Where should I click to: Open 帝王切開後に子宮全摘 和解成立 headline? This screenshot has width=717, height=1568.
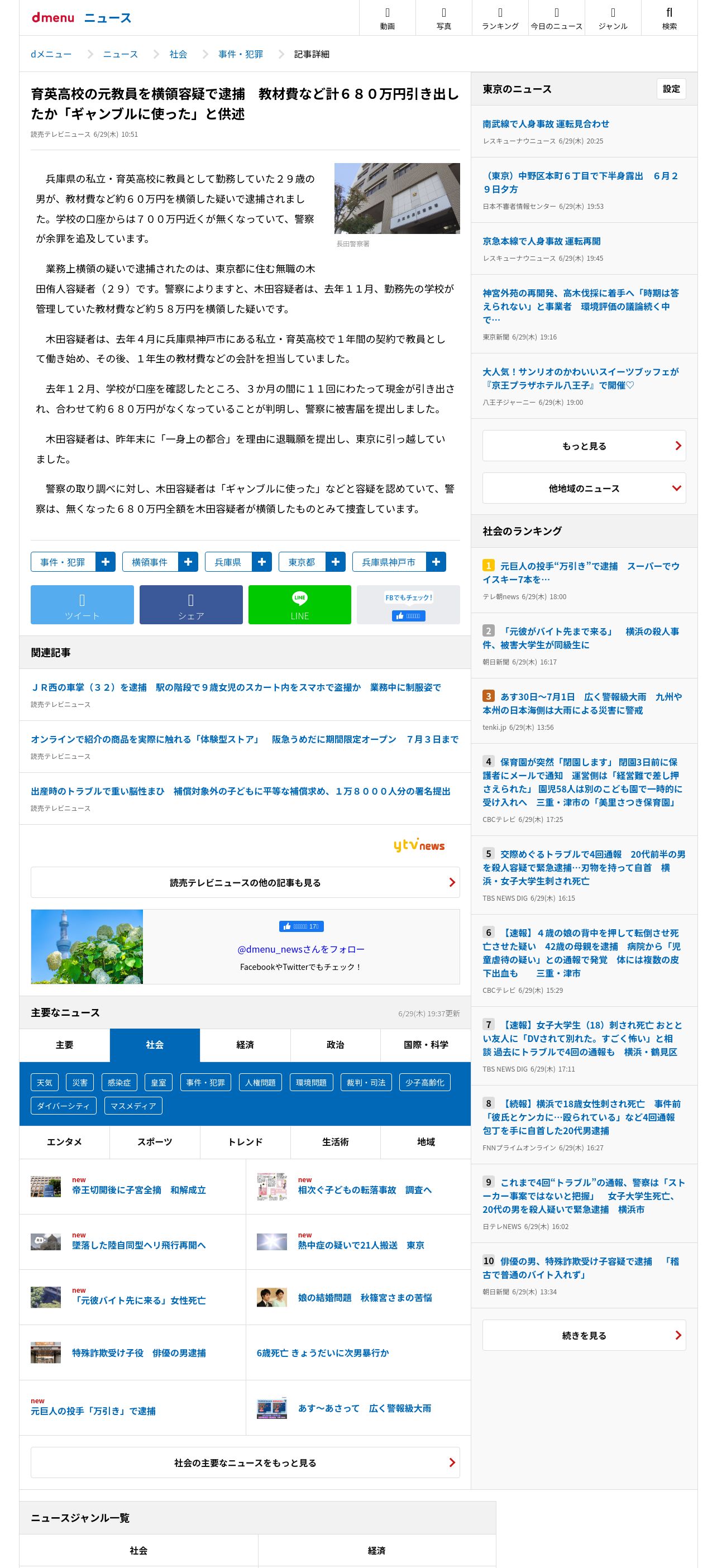coord(139,1189)
